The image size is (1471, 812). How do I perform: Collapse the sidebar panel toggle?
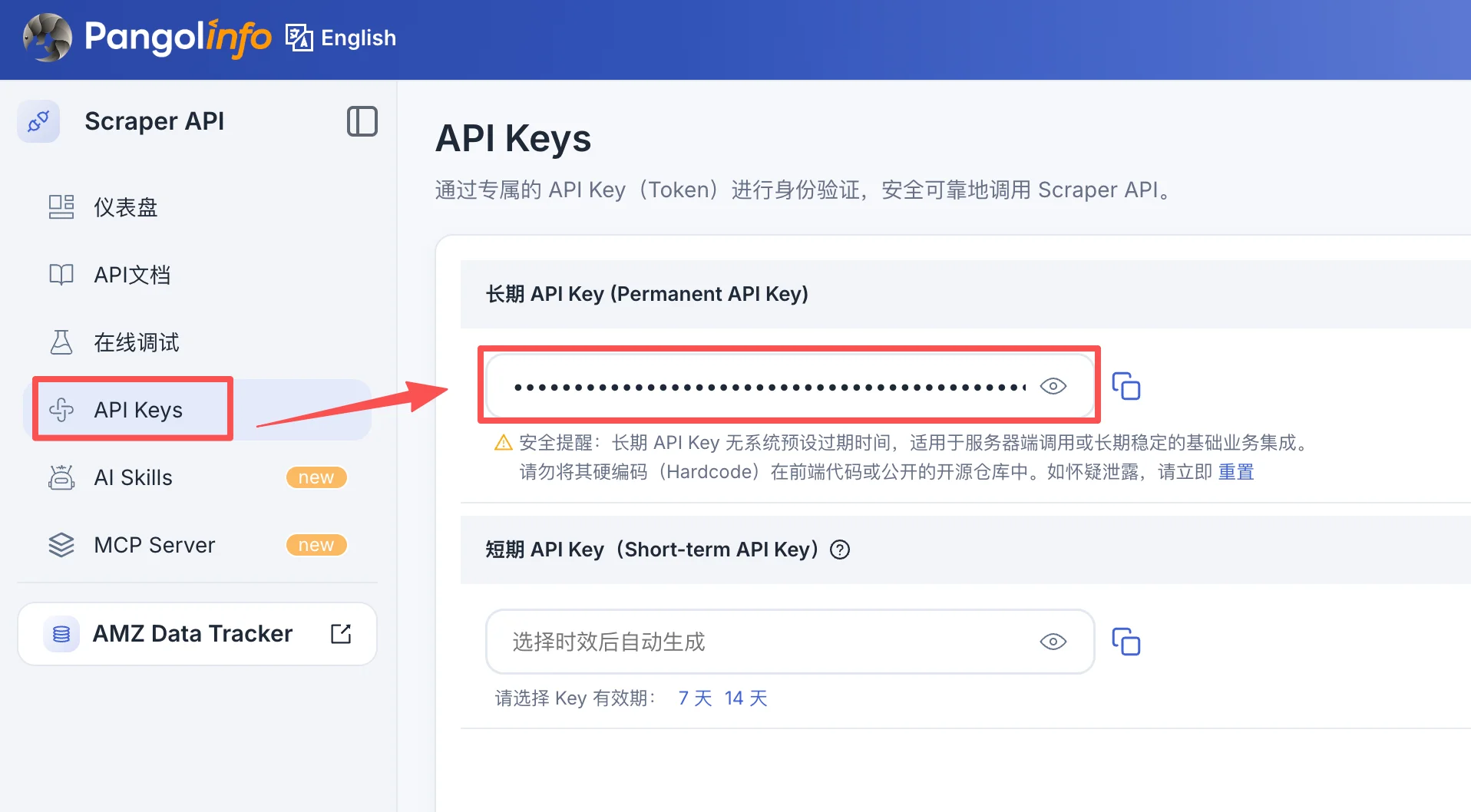pos(362,121)
